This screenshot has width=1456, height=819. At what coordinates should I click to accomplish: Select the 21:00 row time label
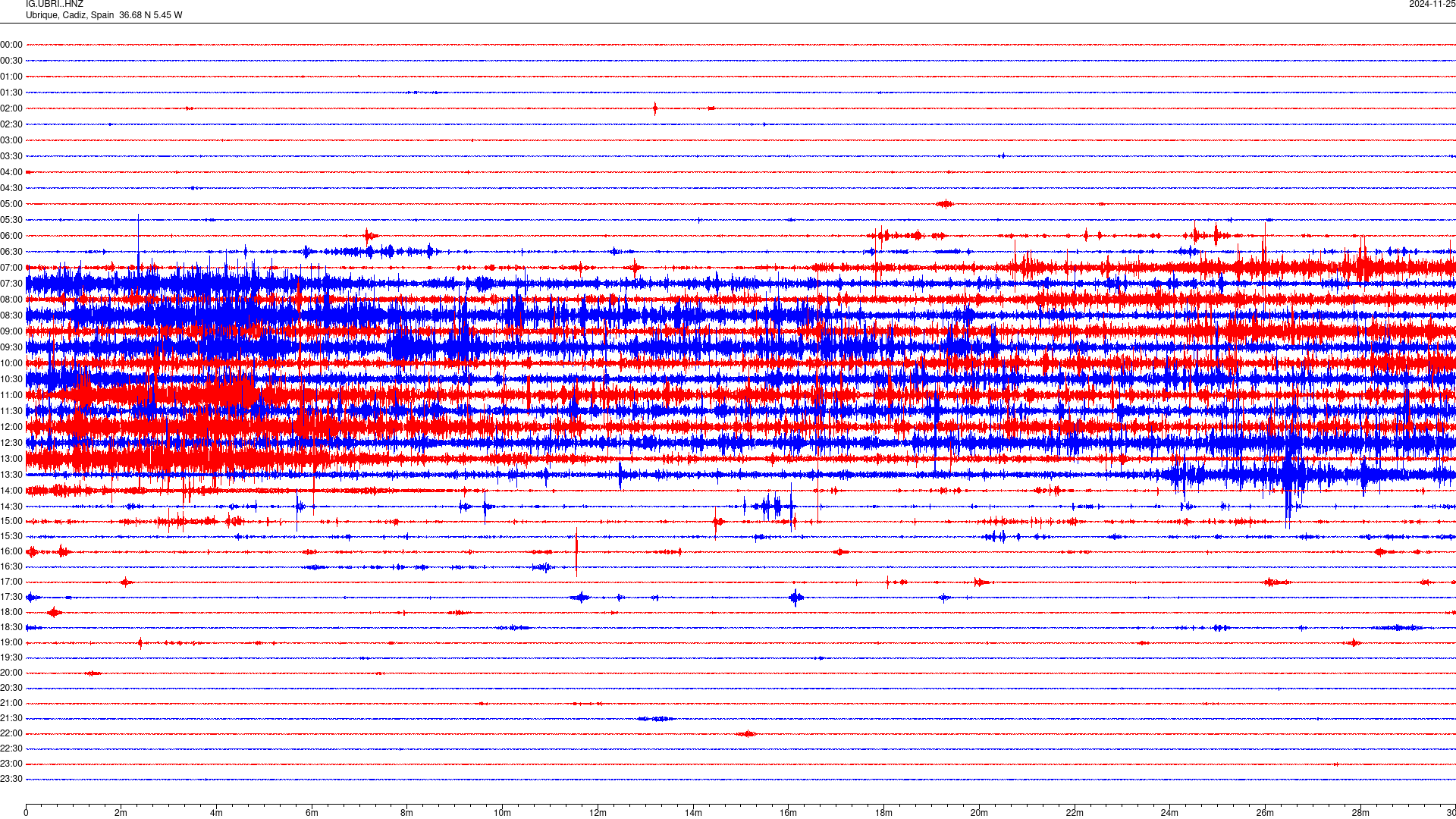11,703
